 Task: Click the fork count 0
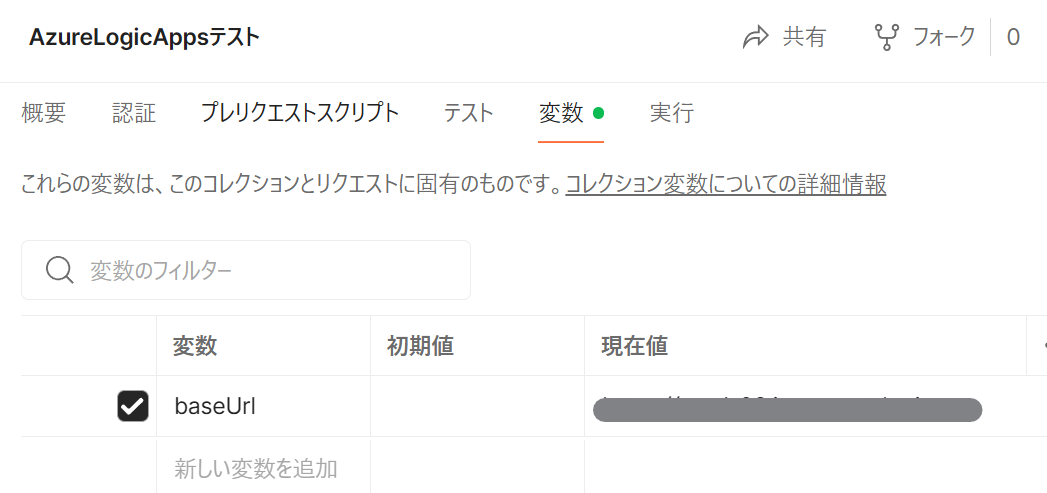[1013, 37]
